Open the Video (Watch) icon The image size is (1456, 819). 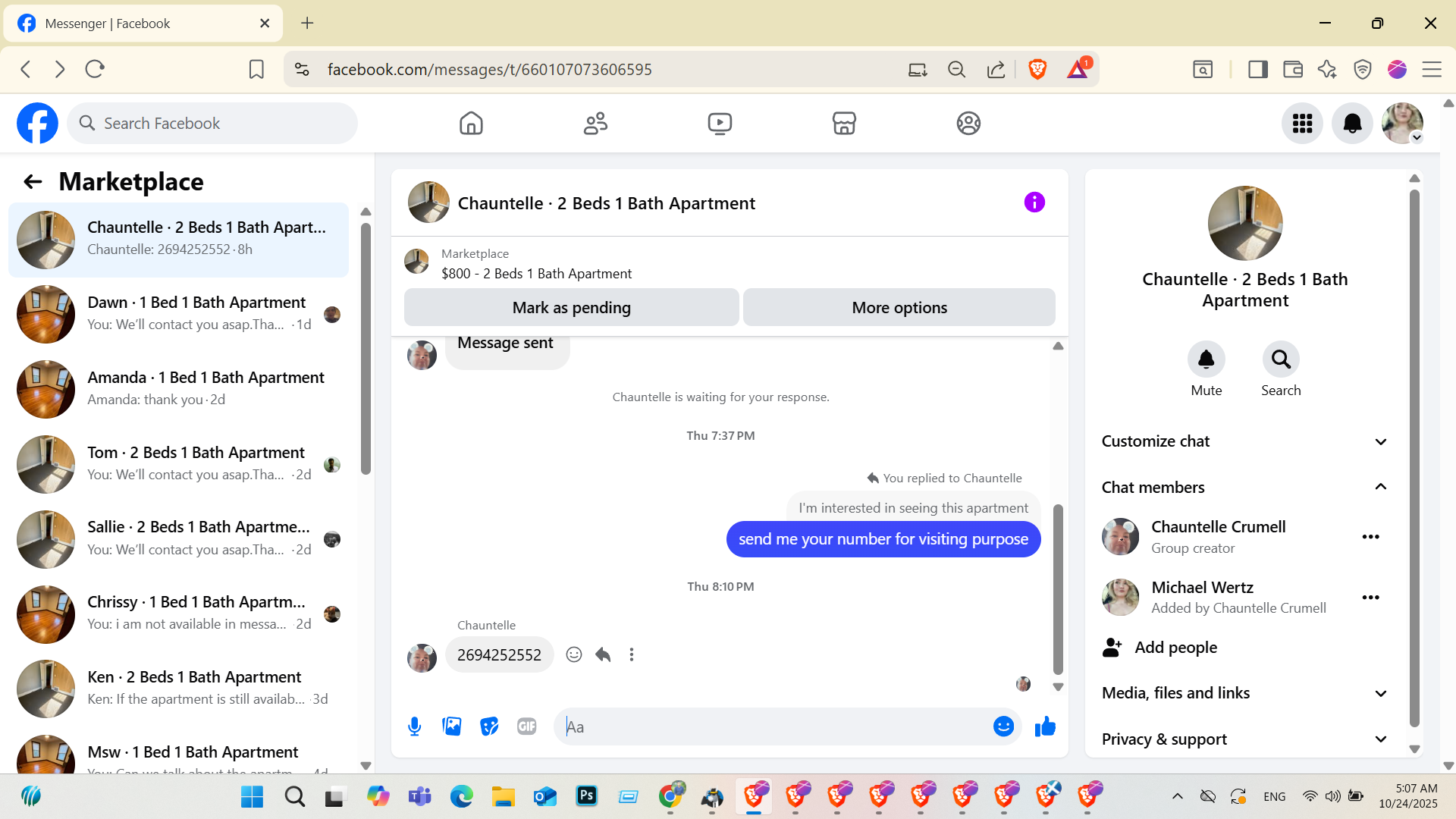[x=720, y=123]
